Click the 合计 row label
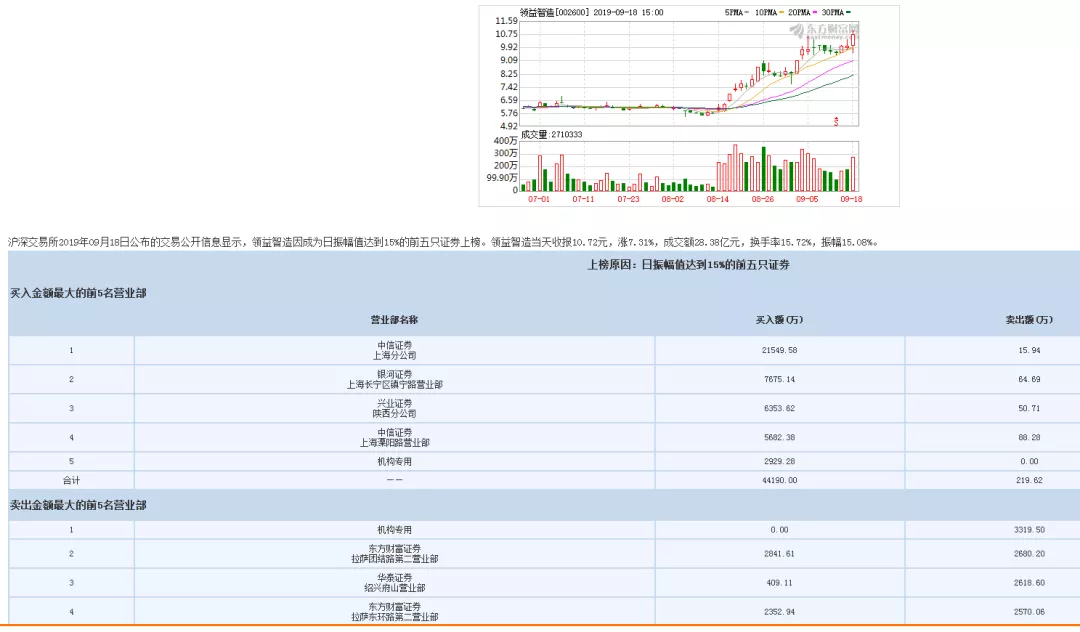The image size is (1080, 632). click(x=71, y=481)
